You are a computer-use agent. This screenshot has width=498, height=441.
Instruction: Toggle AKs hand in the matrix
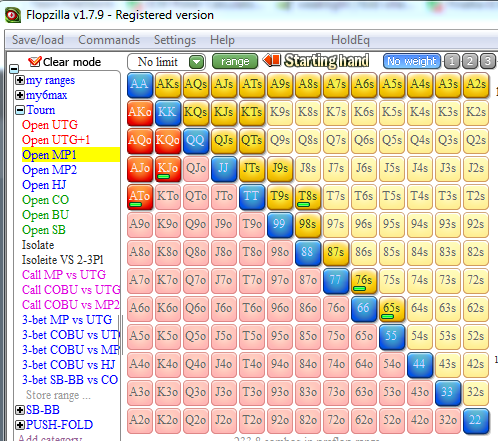coord(168,85)
